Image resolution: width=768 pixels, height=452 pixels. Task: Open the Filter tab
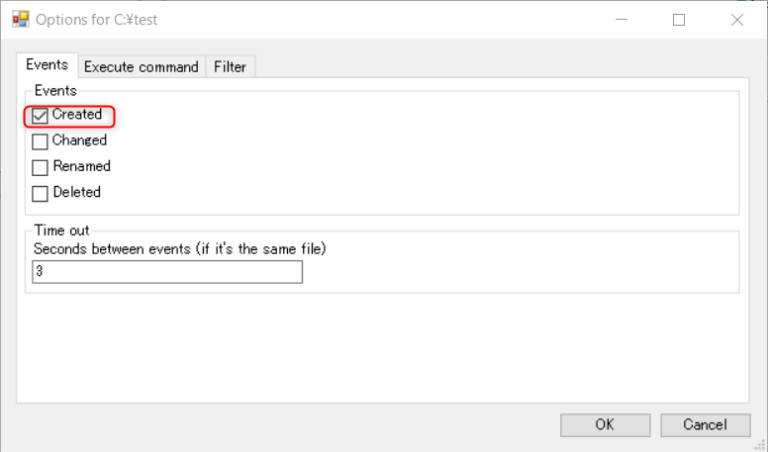point(230,67)
